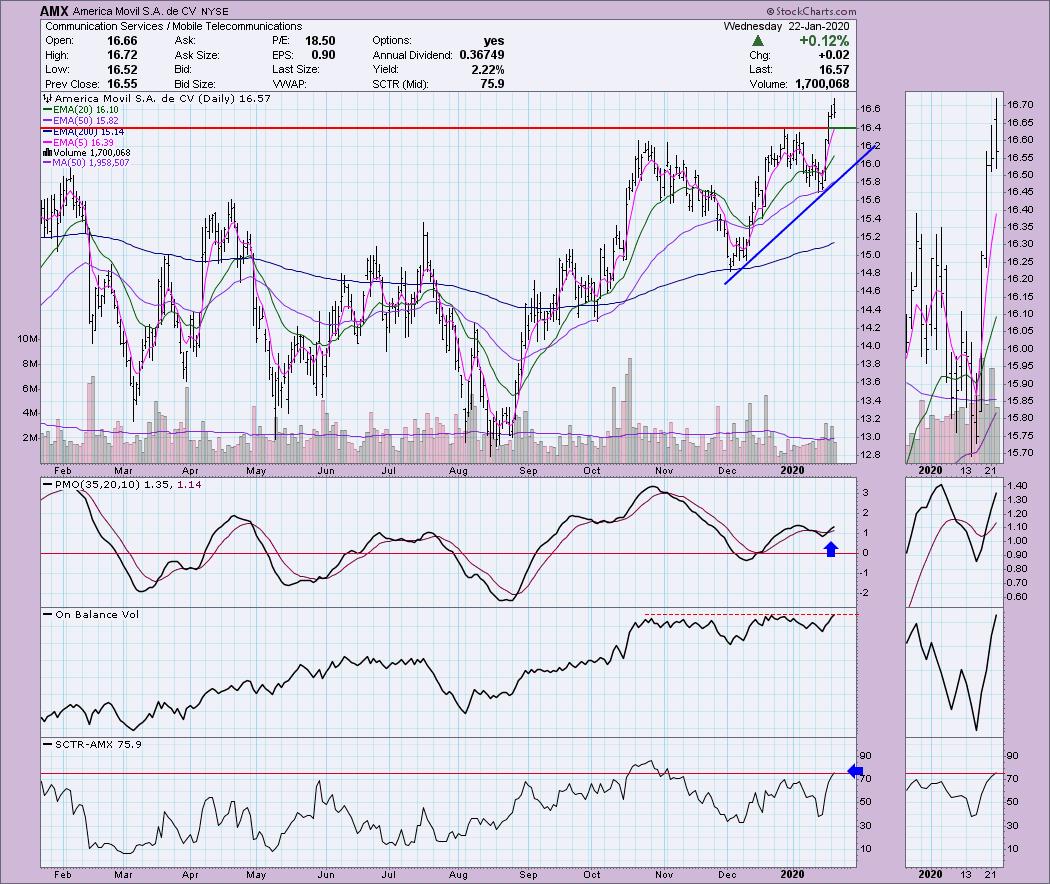Click the 10M volume axis label
Viewport: 1050px width, 884px height.
tap(27, 339)
